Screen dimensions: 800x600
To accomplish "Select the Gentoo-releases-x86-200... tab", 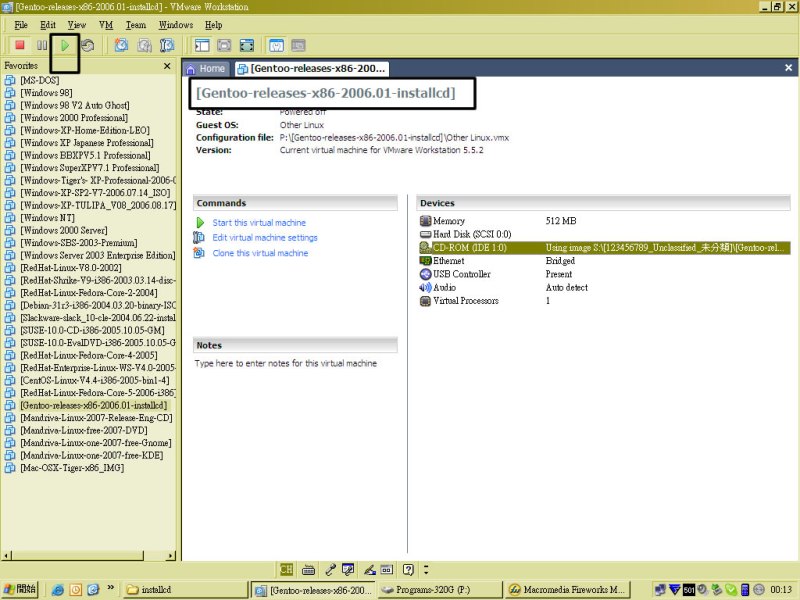I will 312,68.
